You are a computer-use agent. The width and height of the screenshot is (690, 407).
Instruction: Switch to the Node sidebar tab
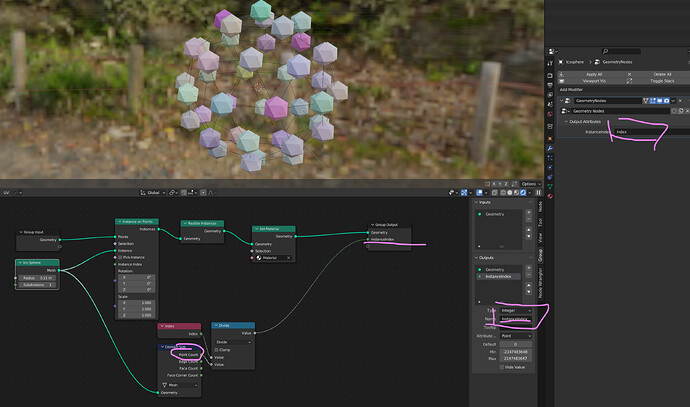pyautogui.click(x=540, y=206)
